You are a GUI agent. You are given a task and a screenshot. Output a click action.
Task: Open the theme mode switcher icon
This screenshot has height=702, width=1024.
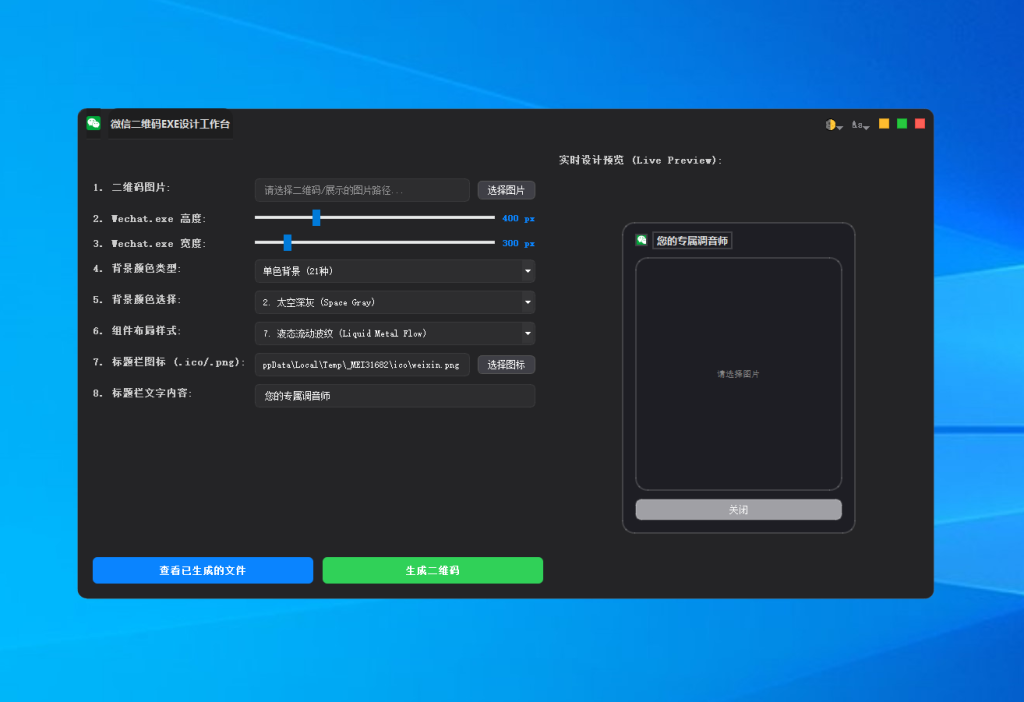pyautogui.click(x=833, y=125)
